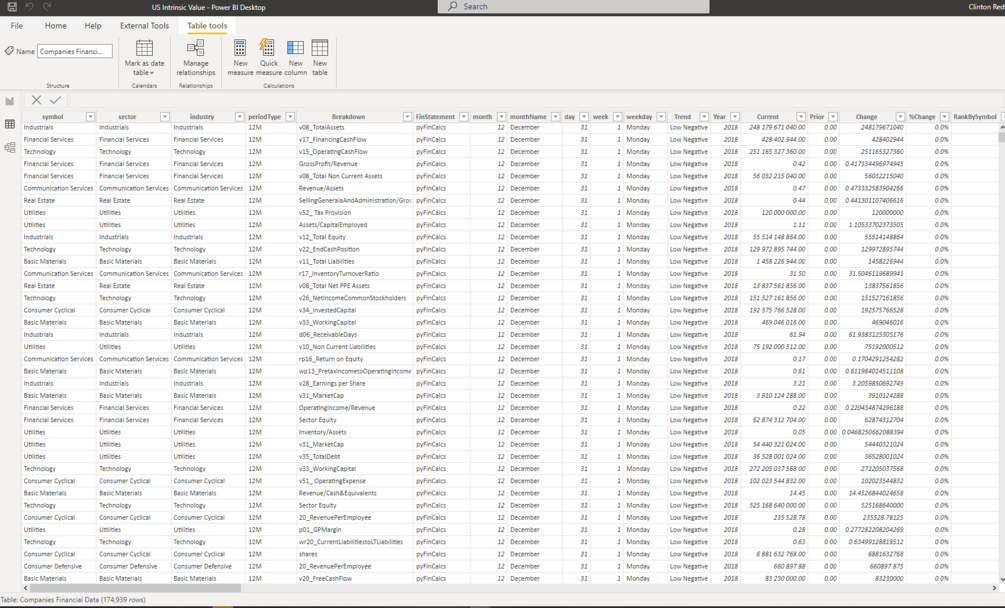
Task: Select the RankBySymbol column header
Action: pyautogui.click(x=974, y=117)
